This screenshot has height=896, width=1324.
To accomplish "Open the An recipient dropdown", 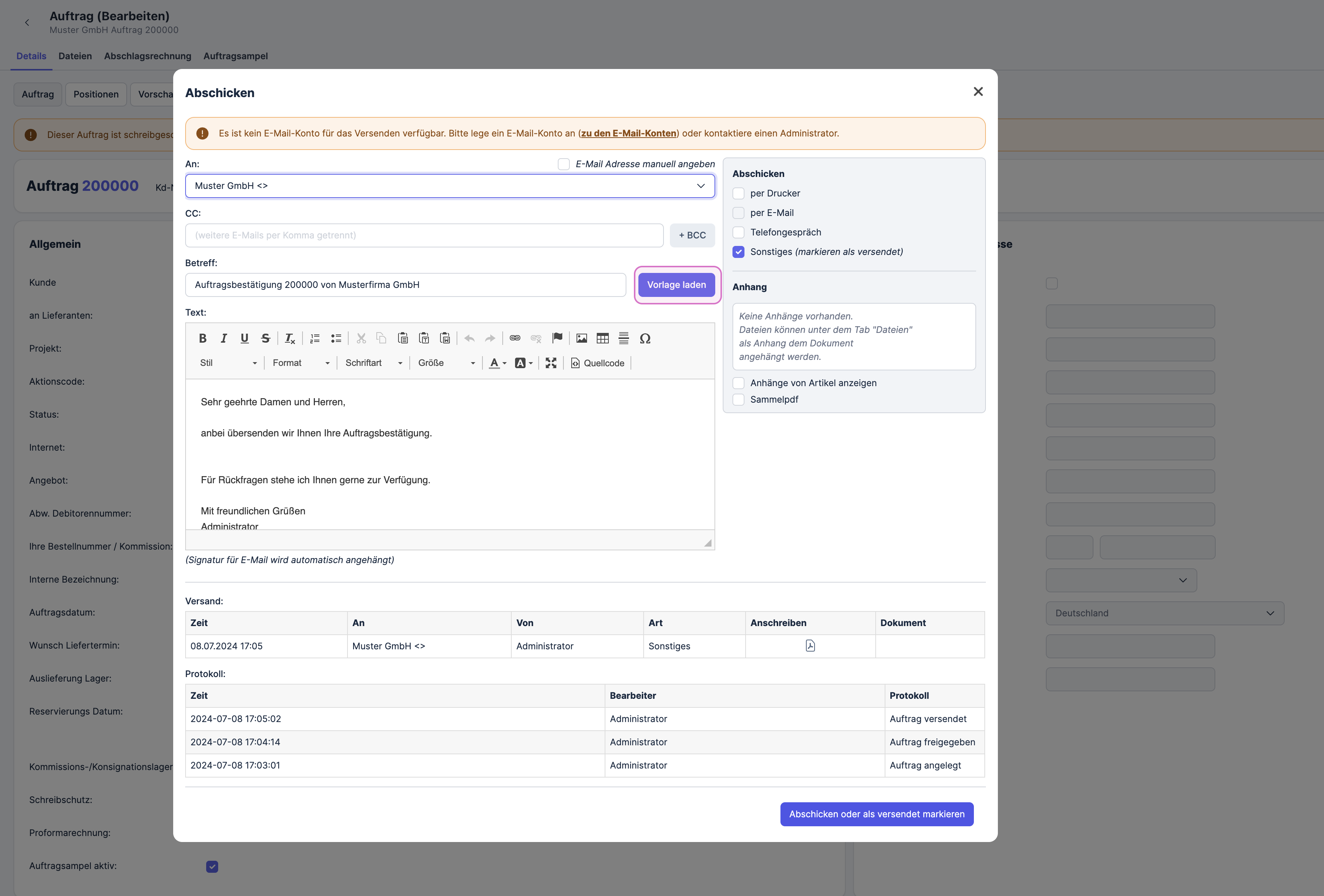I will tap(449, 186).
